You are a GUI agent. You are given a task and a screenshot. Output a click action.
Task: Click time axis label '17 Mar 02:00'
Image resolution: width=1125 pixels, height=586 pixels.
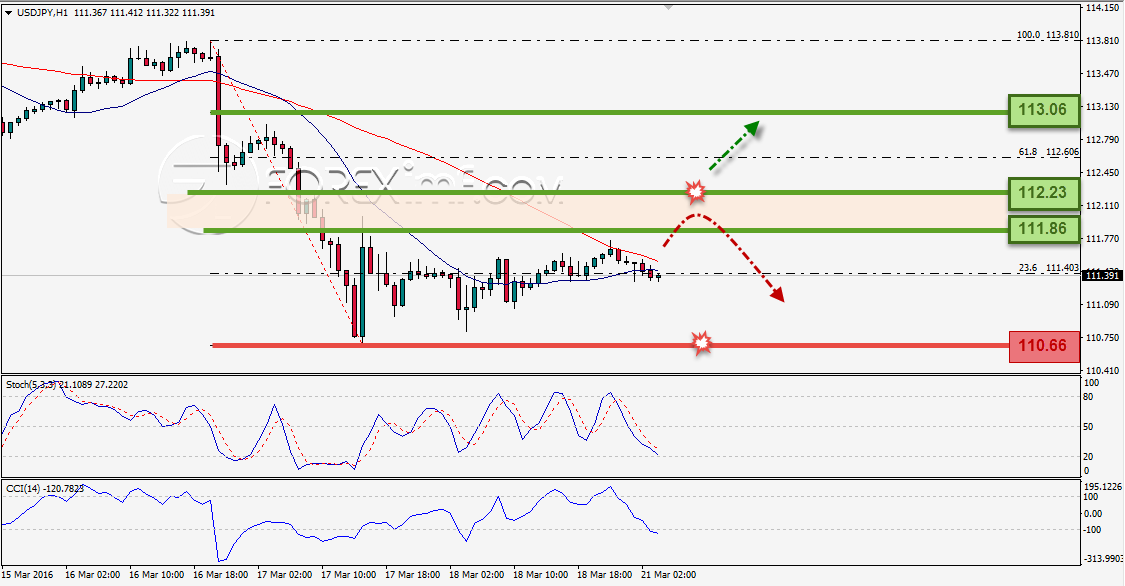tap(285, 575)
